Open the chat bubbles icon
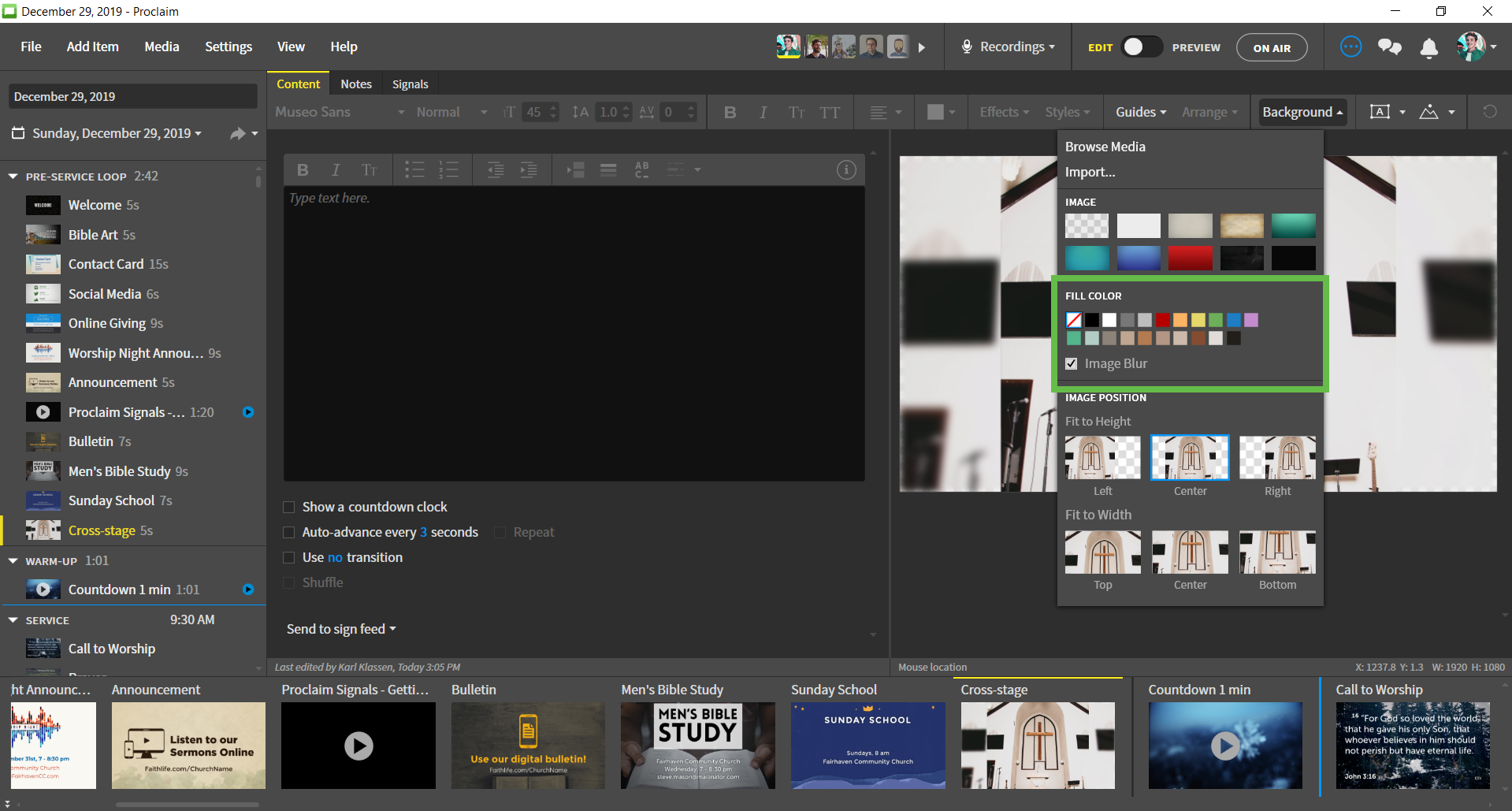This screenshot has height=811, width=1512. pyautogui.click(x=1389, y=47)
